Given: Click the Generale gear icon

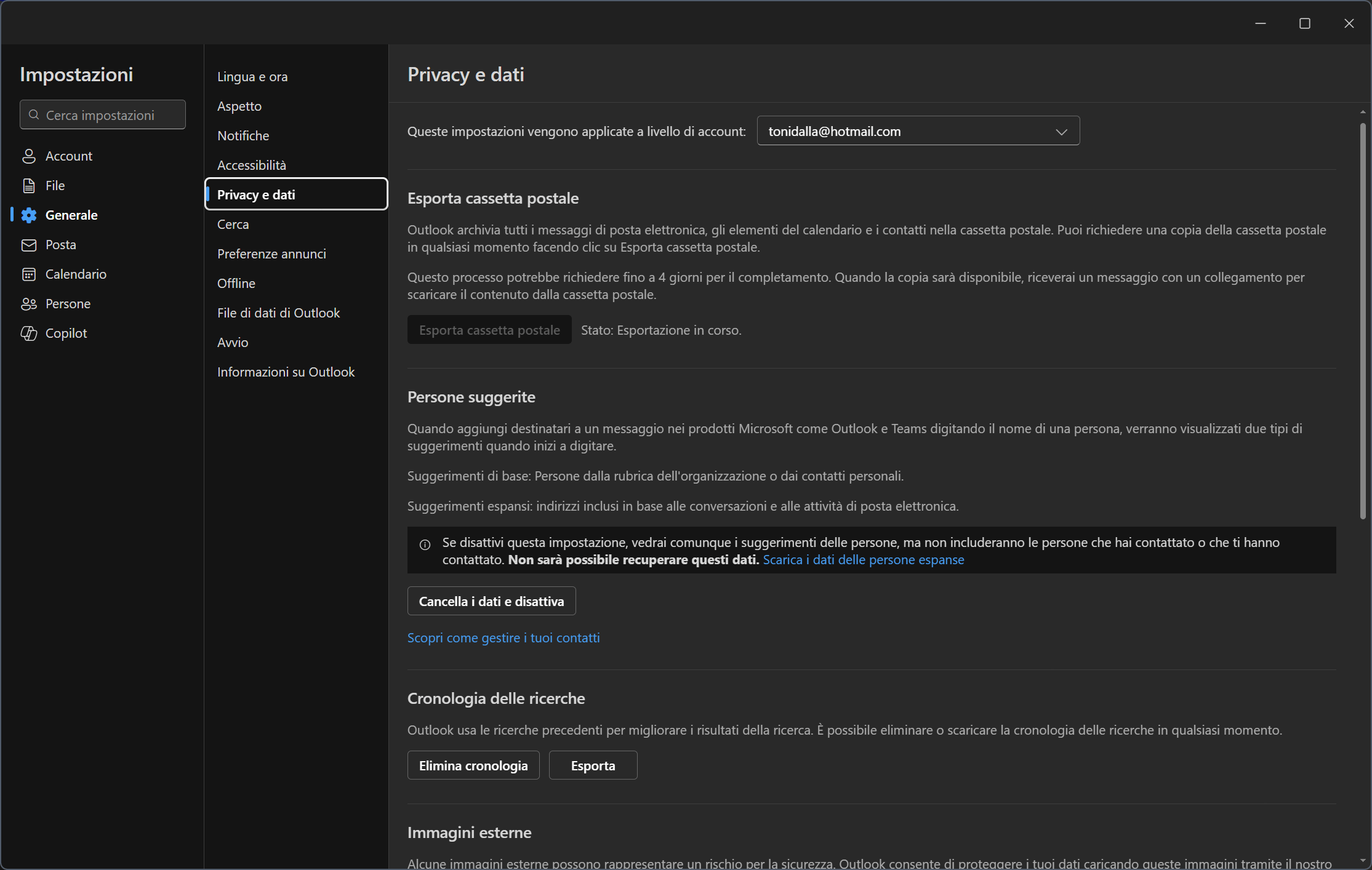Looking at the screenshot, I should pos(29,215).
